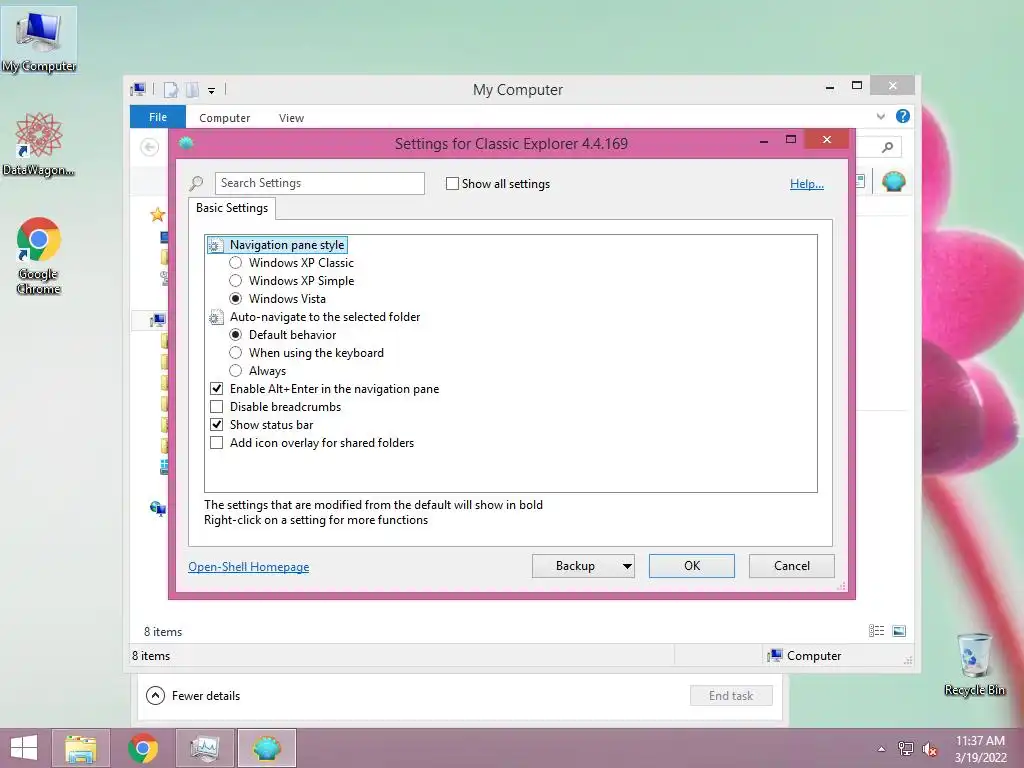Screen dimensions: 1024x768
Task: Collapse the ribbon using chevron arrow
Action: (x=880, y=117)
